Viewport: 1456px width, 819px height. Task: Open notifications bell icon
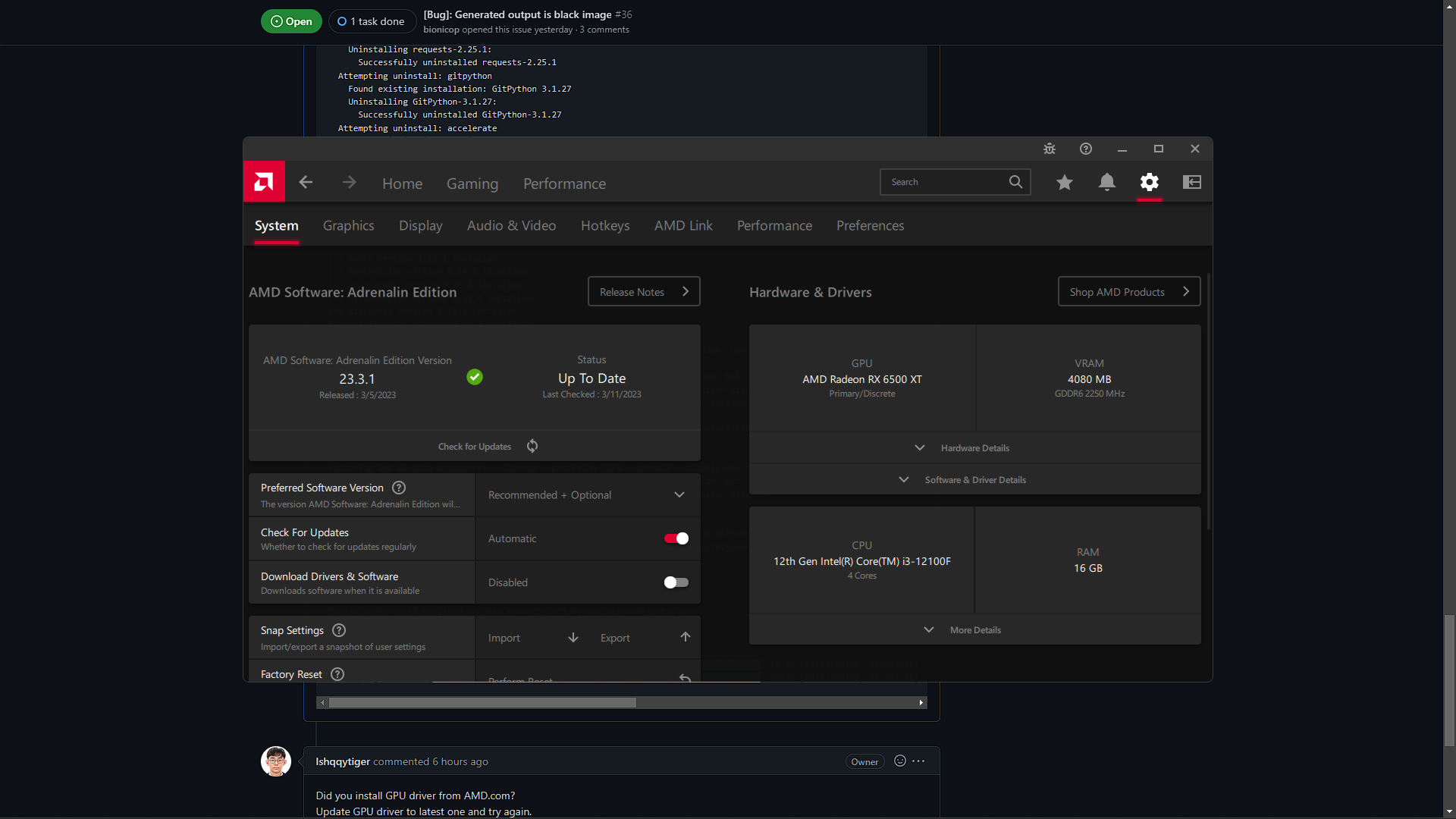pos(1107,183)
